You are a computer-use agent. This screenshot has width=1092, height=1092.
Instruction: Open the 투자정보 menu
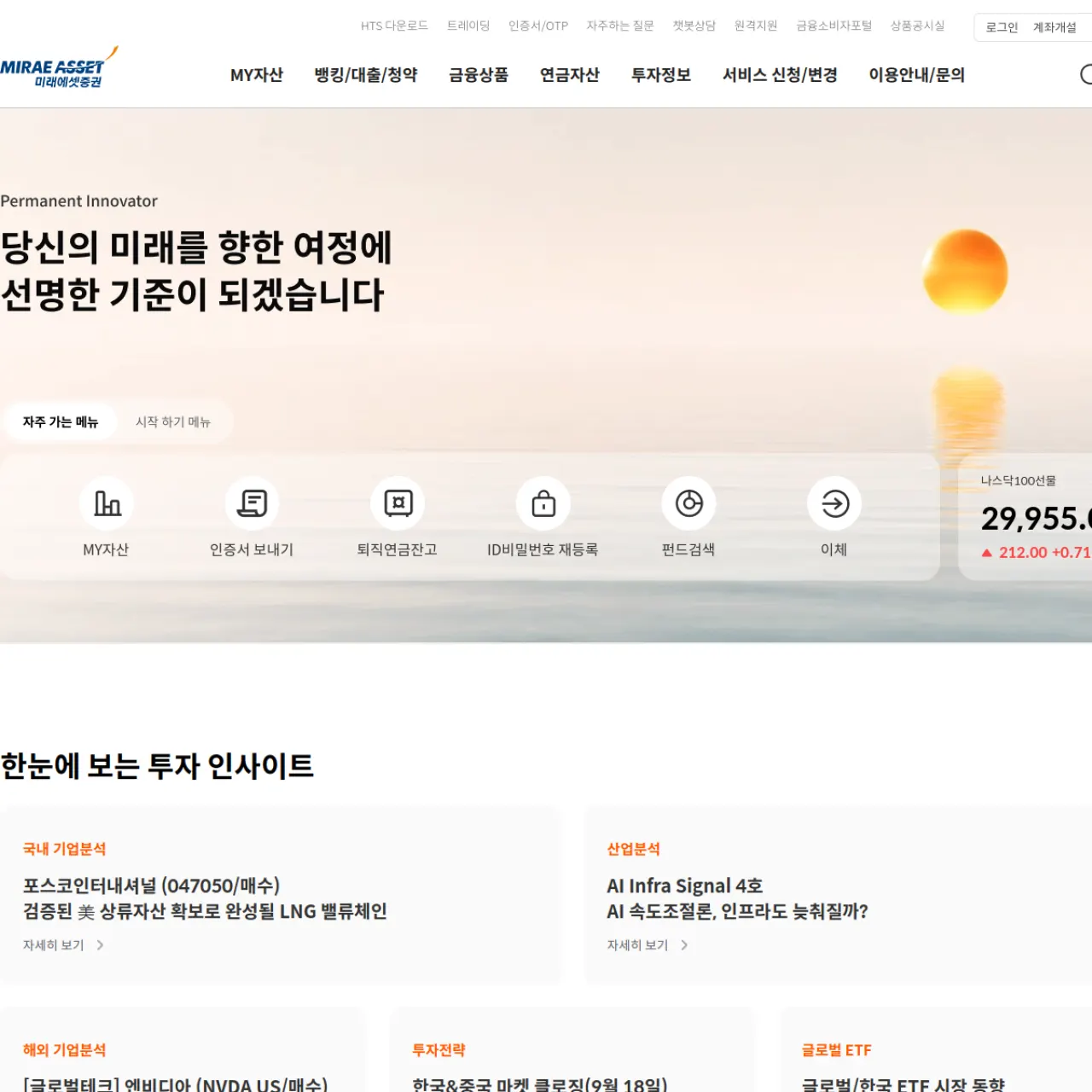coord(661,75)
